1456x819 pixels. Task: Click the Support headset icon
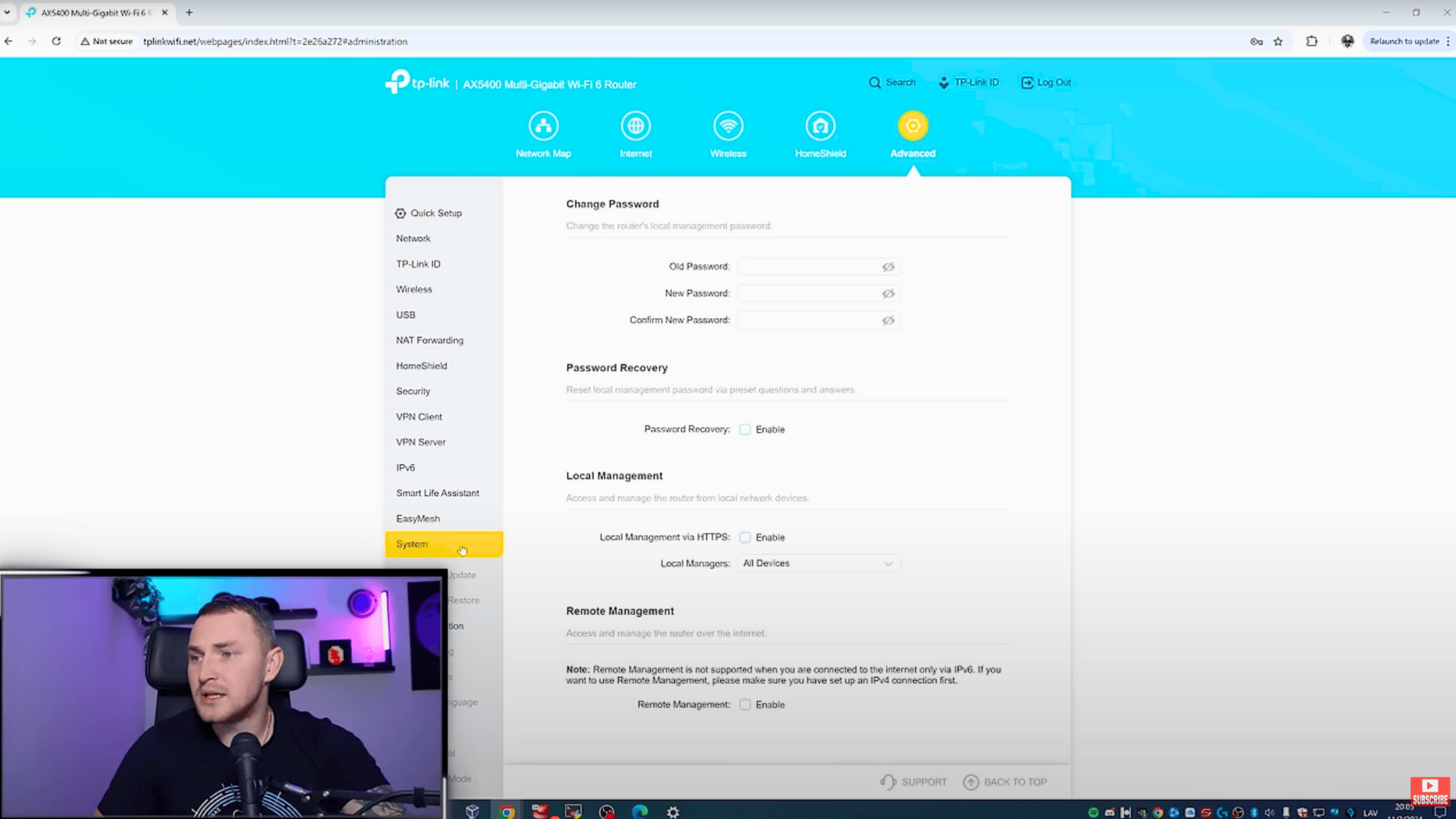[888, 782]
